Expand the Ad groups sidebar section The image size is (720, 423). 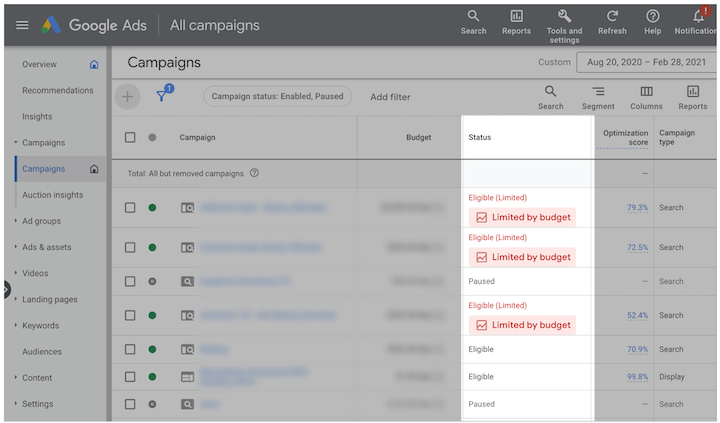[42, 221]
